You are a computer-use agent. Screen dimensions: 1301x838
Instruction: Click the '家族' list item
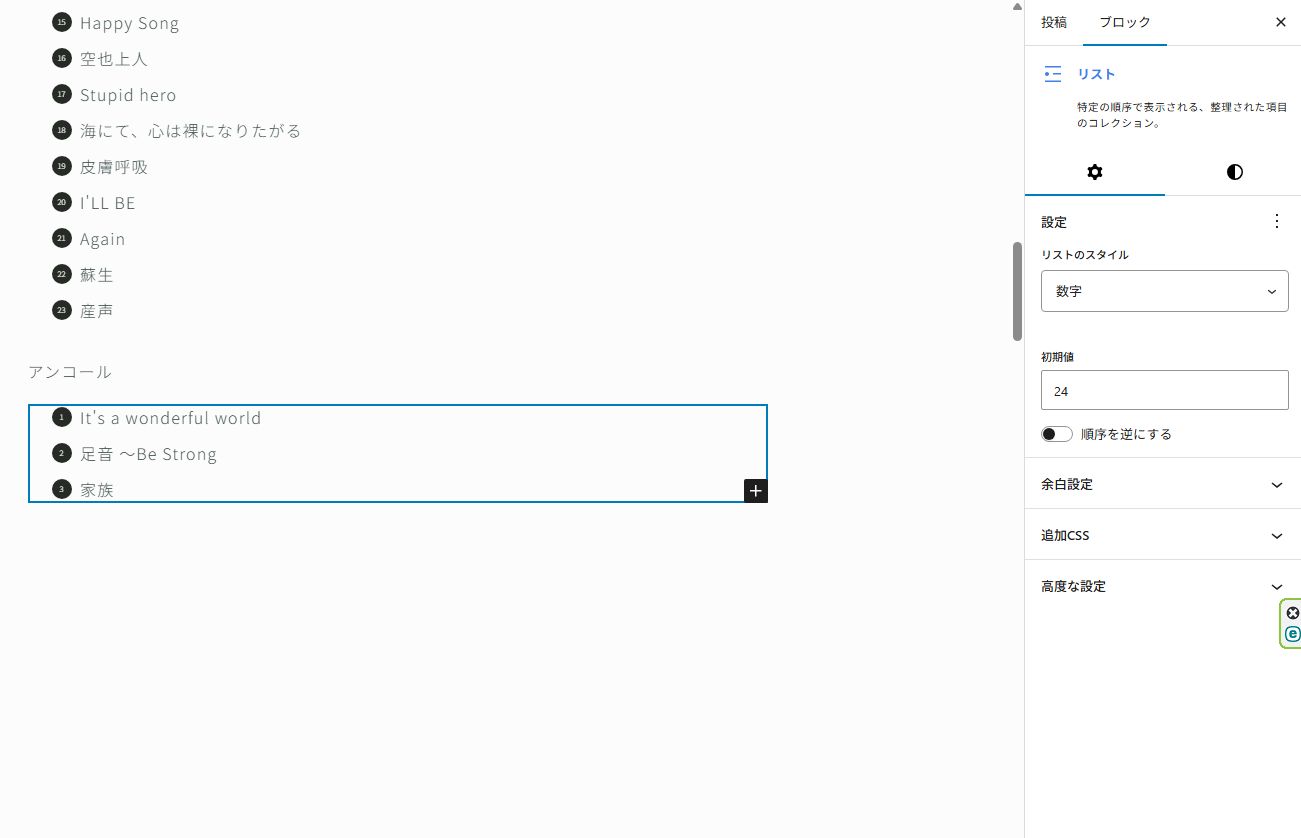click(97, 490)
